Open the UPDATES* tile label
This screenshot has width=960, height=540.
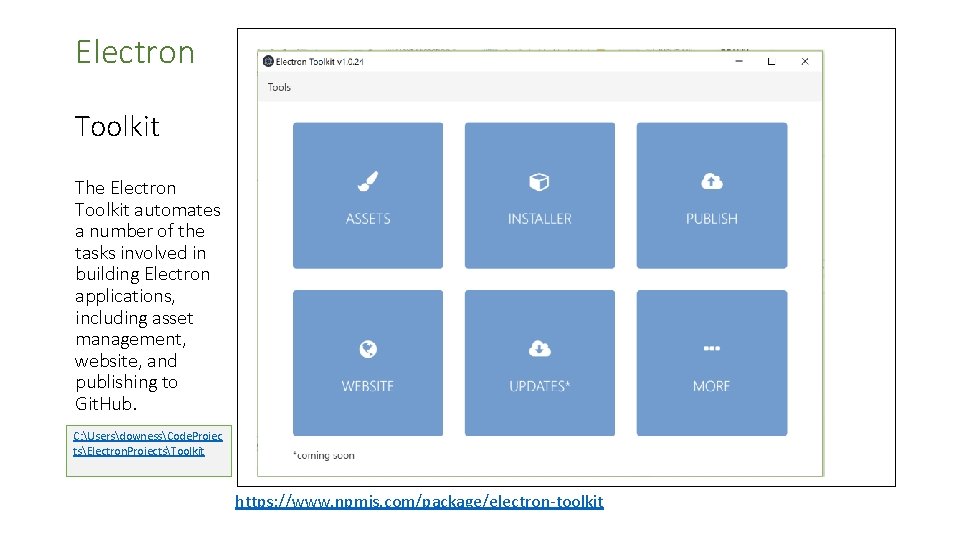click(539, 386)
